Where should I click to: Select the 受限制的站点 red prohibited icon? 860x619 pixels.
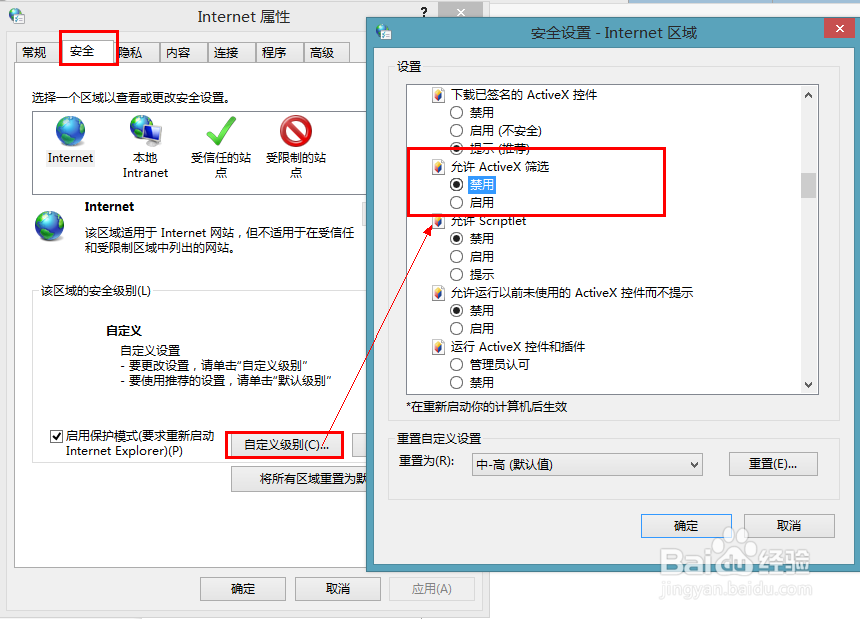(x=296, y=131)
